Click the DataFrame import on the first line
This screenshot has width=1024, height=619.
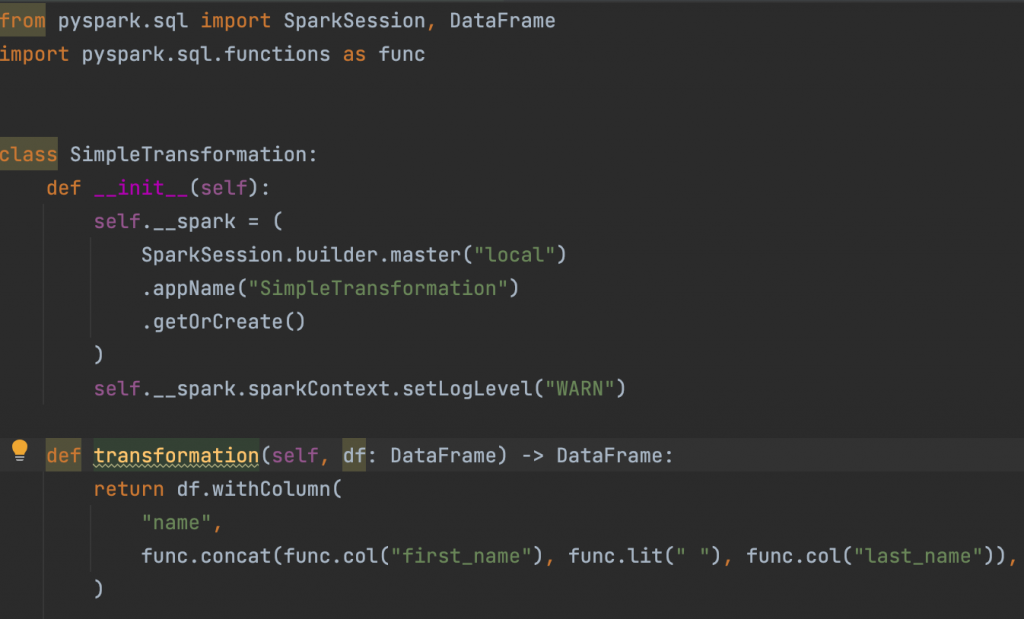[503, 20]
